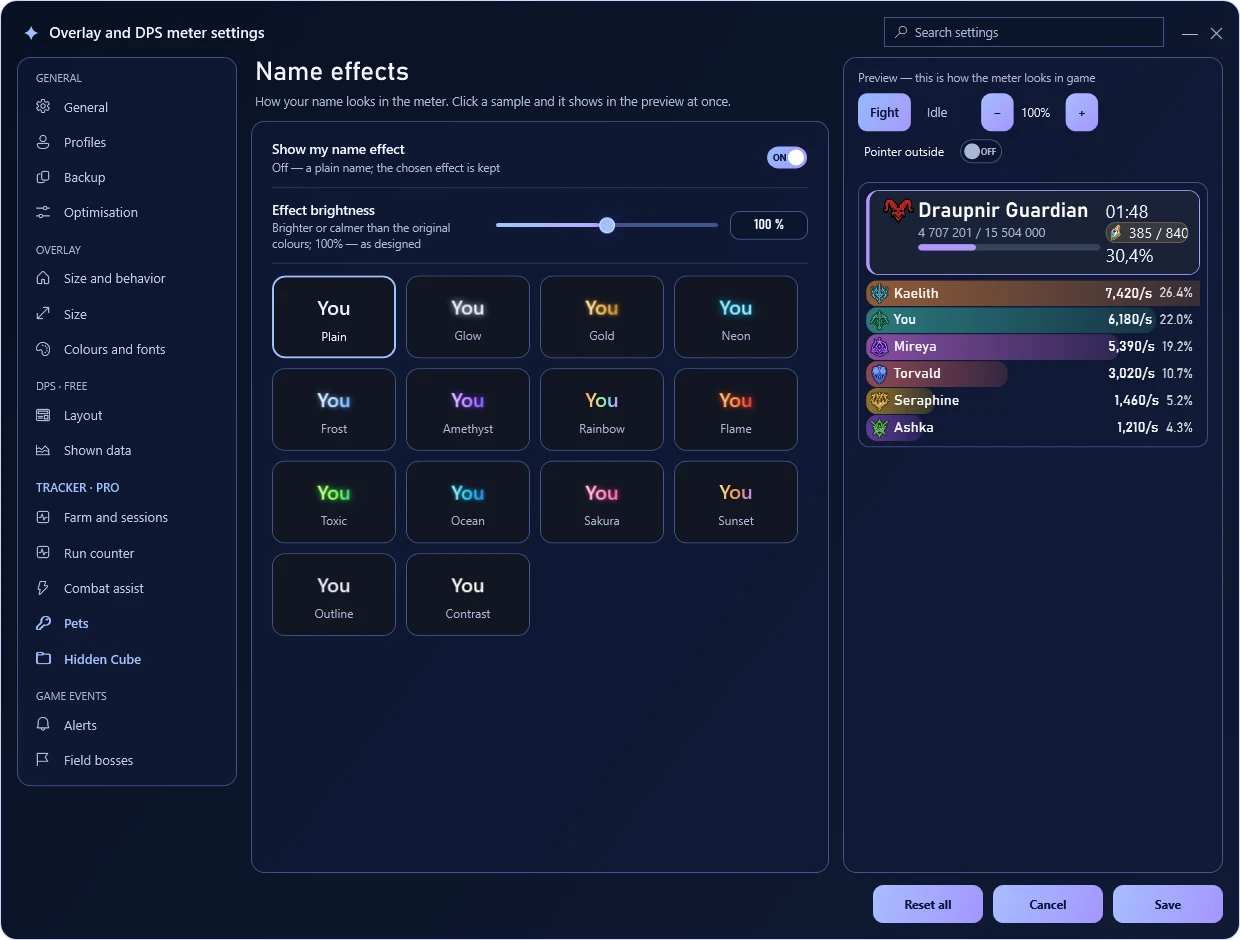
Task: Select the Flame name effect
Action: tap(736, 410)
